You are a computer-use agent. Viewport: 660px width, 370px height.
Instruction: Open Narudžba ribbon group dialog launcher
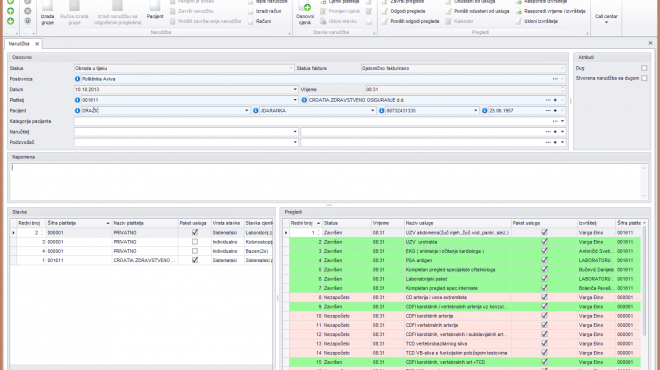[x=289, y=33]
